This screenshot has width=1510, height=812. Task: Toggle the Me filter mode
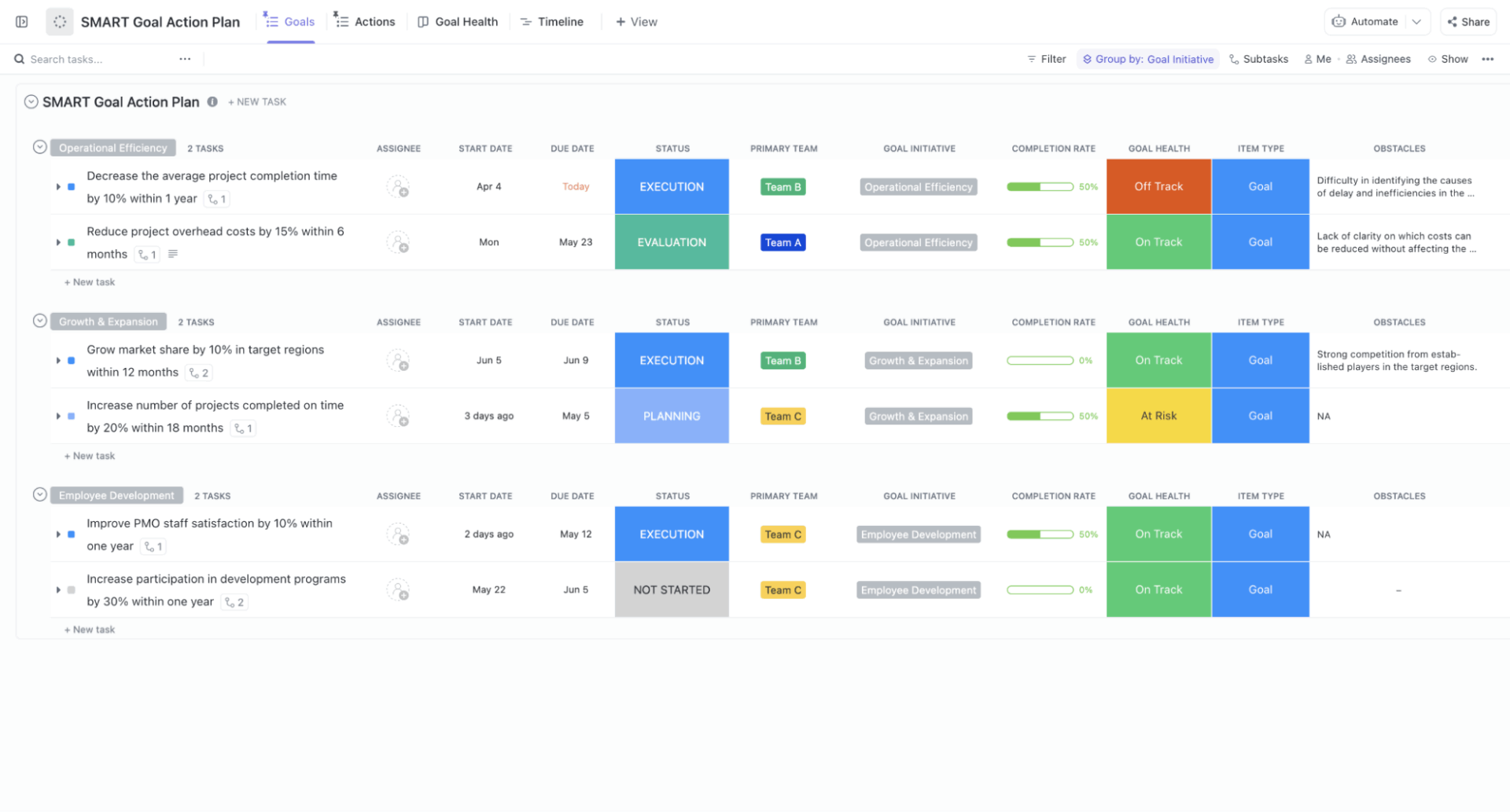click(x=1318, y=59)
